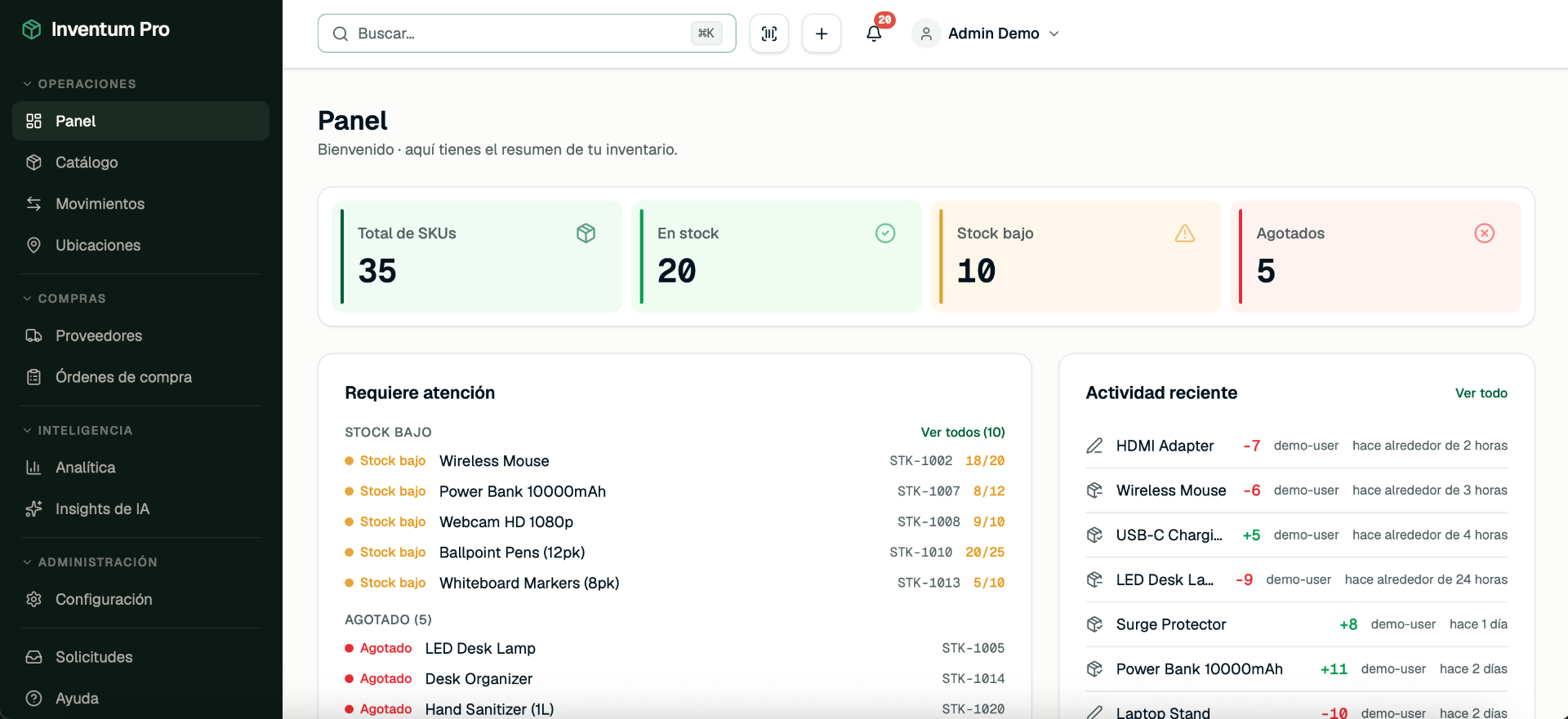Image resolution: width=1568 pixels, height=719 pixels.
Task: Click the Ayuda question mark icon
Action: 33,699
